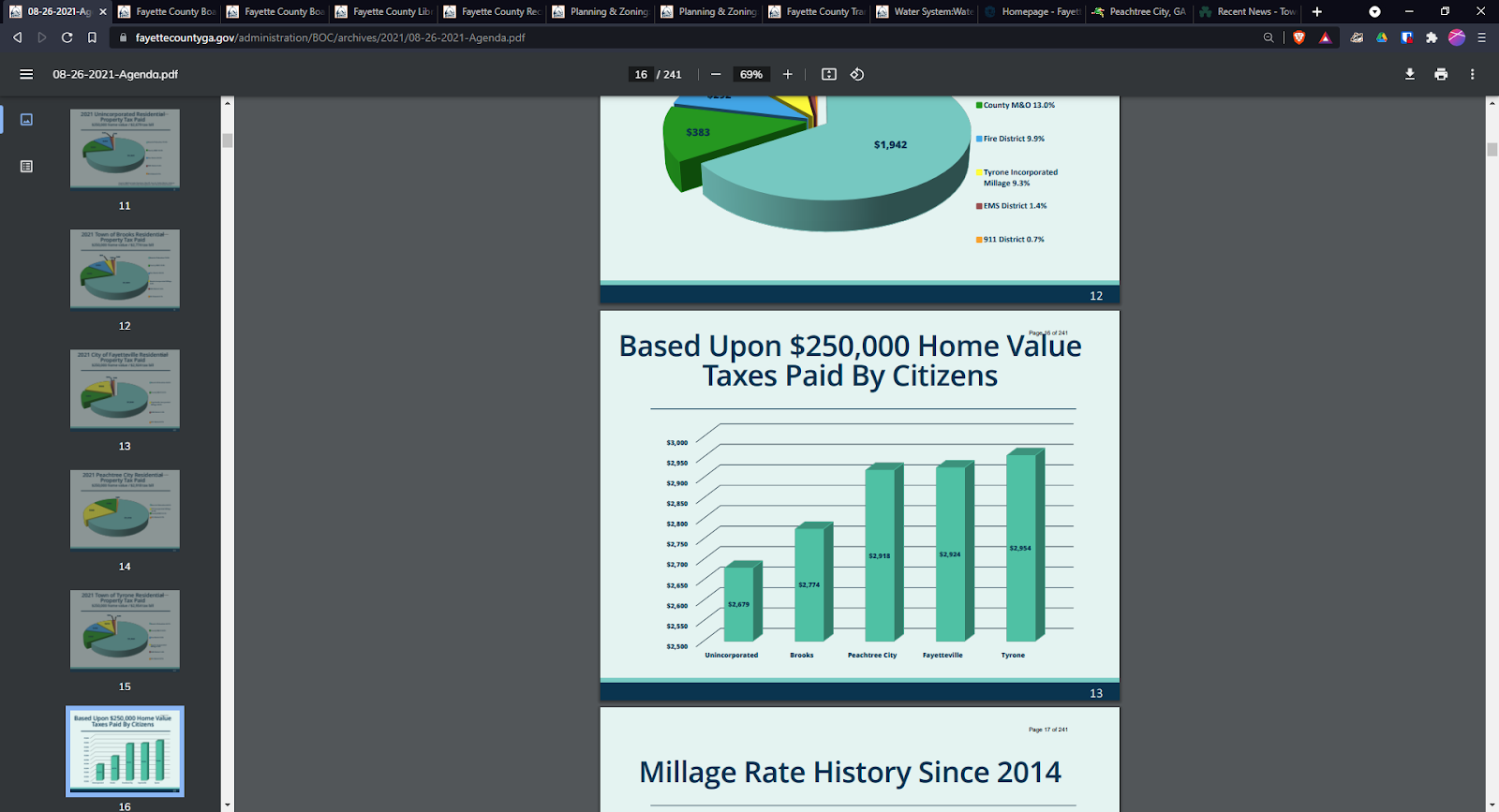This screenshot has height=812, width=1499.
Task: Click the green County M&O legend swatch
Action: pyautogui.click(x=979, y=105)
